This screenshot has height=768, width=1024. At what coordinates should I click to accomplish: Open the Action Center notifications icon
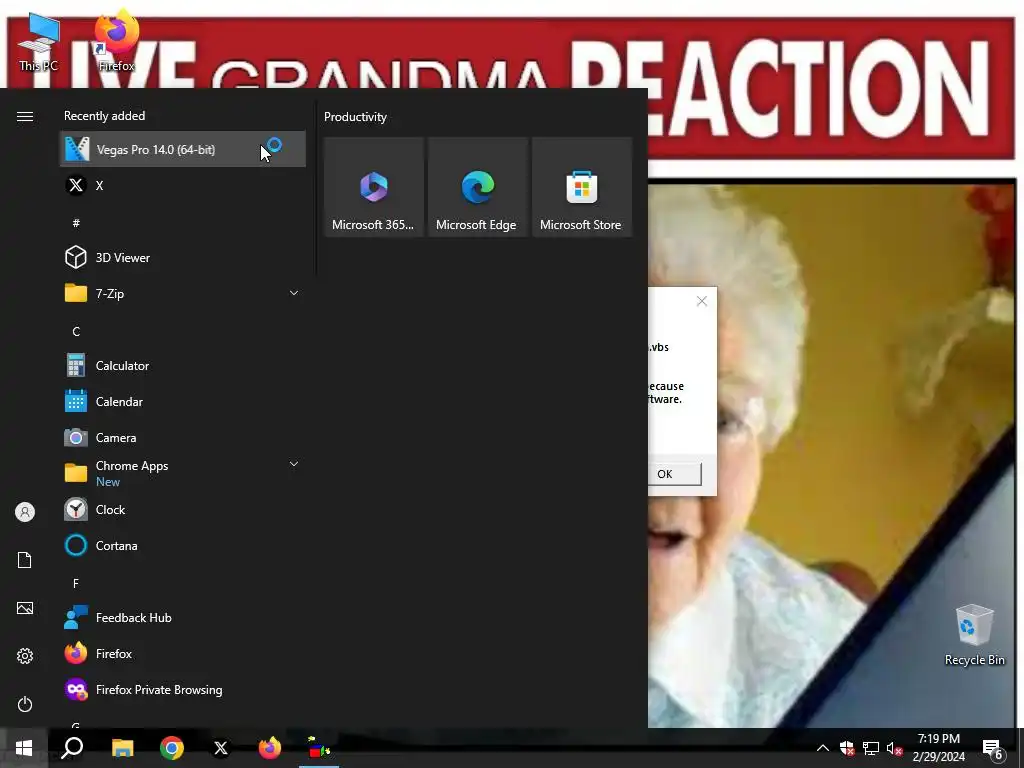(x=993, y=748)
